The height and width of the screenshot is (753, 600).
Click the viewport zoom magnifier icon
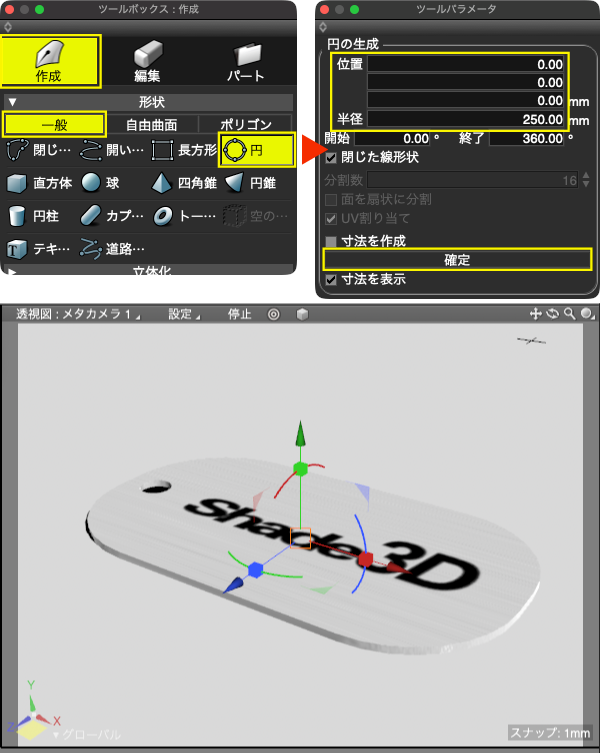(569, 314)
